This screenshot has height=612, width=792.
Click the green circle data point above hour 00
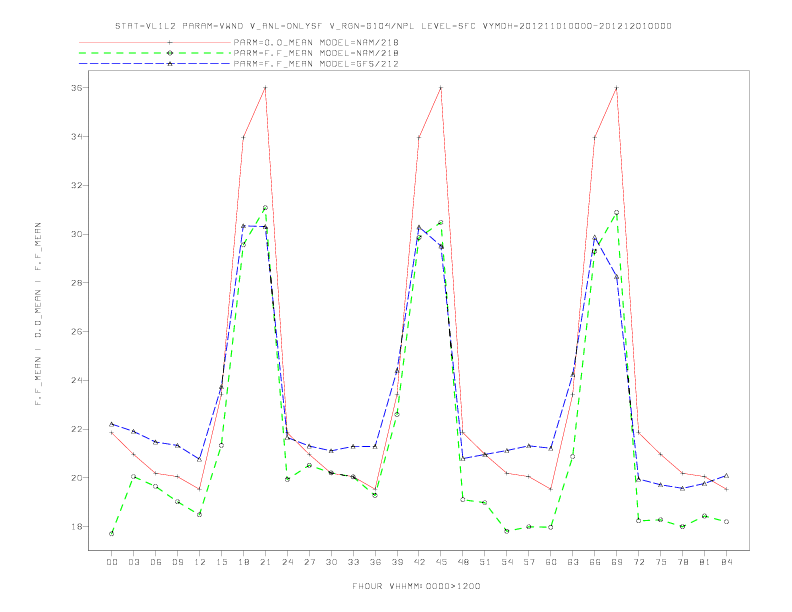tap(112, 534)
